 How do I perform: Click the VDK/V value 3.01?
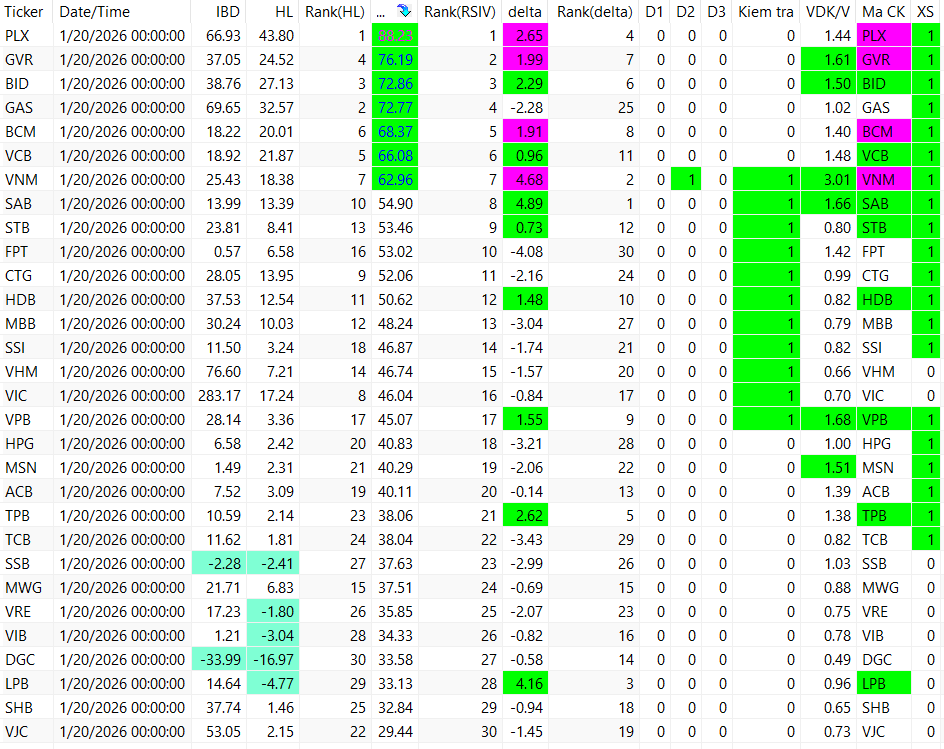pos(828,179)
